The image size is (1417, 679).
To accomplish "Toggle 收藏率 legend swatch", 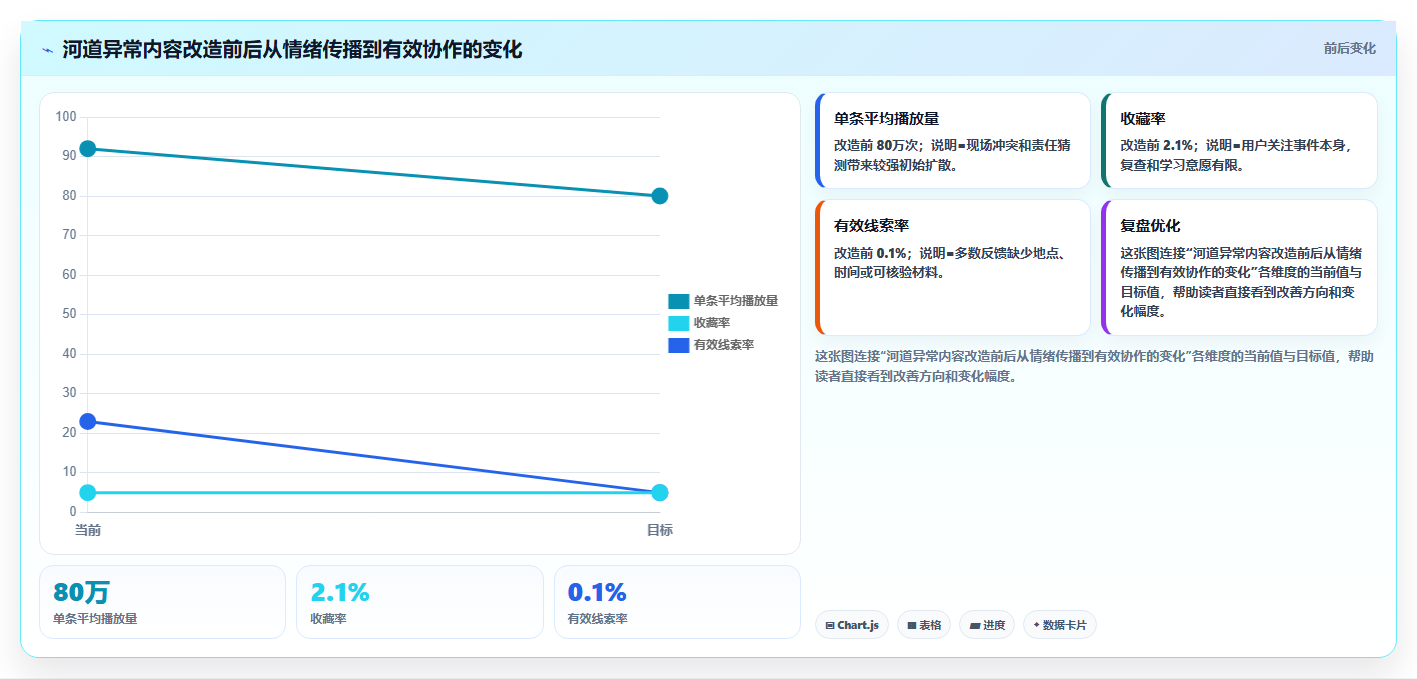I will [x=678, y=323].
